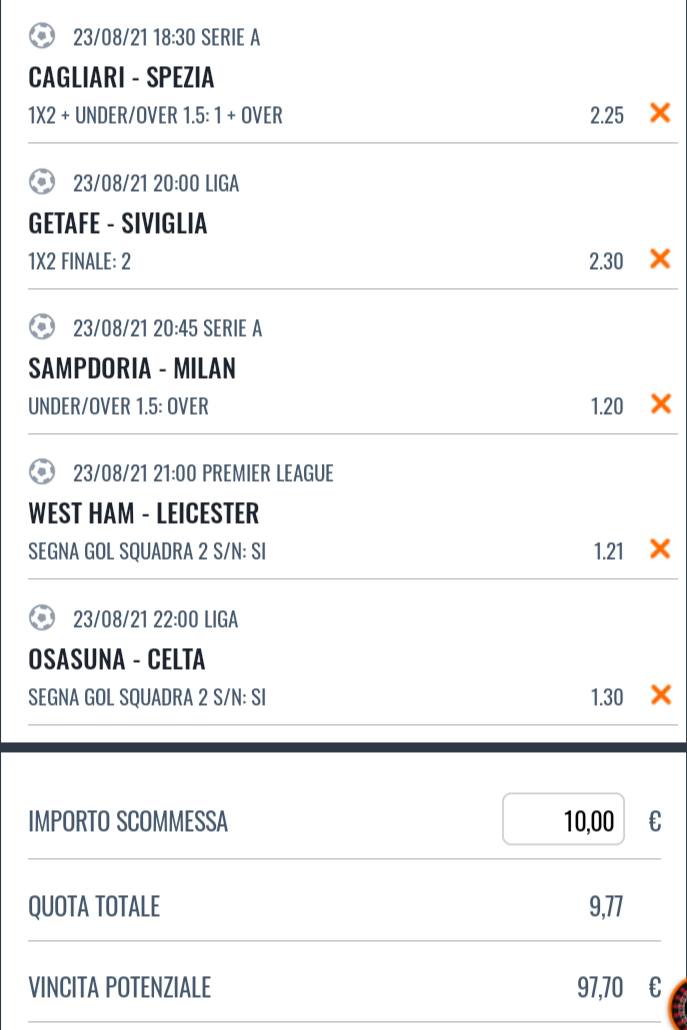Image resolution: width=687 pixels, height=1030 pixels.
Task: Select the West Ham - Leicester match
Action: (x=144, y=514)
